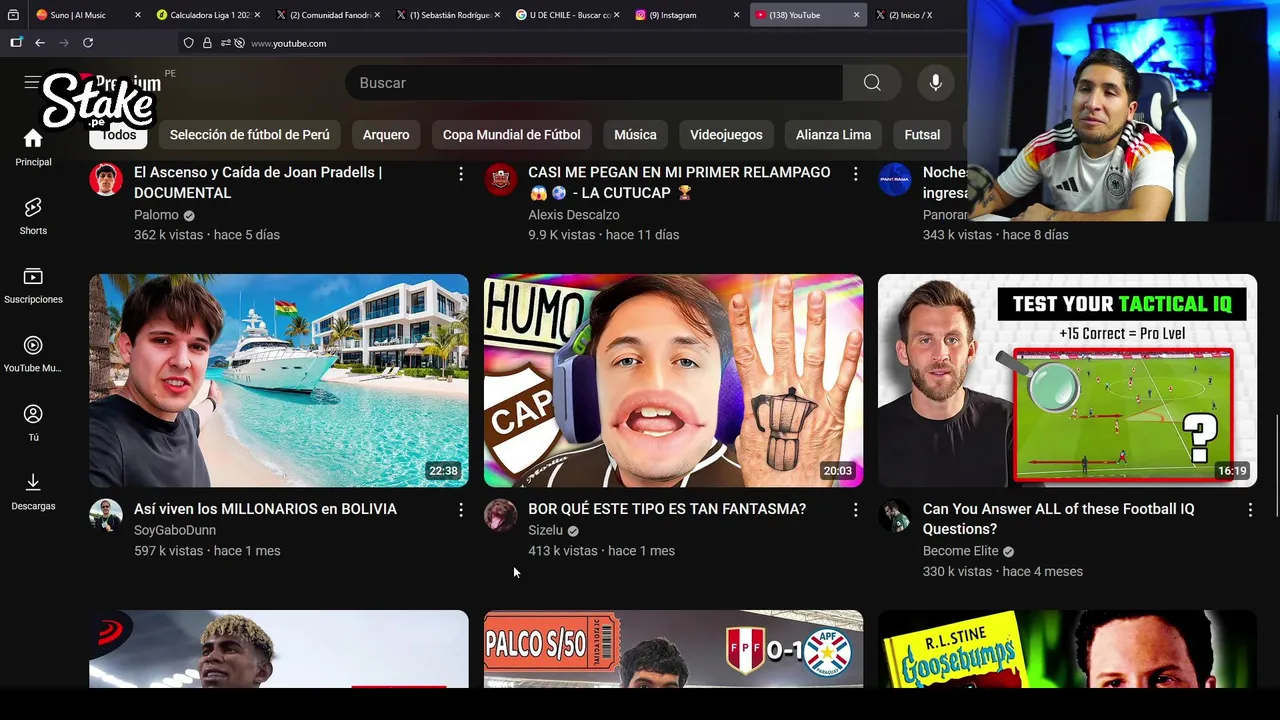Select the Arquero filter chip
This screenshot has width=1280, height=720.
(386, 135)
